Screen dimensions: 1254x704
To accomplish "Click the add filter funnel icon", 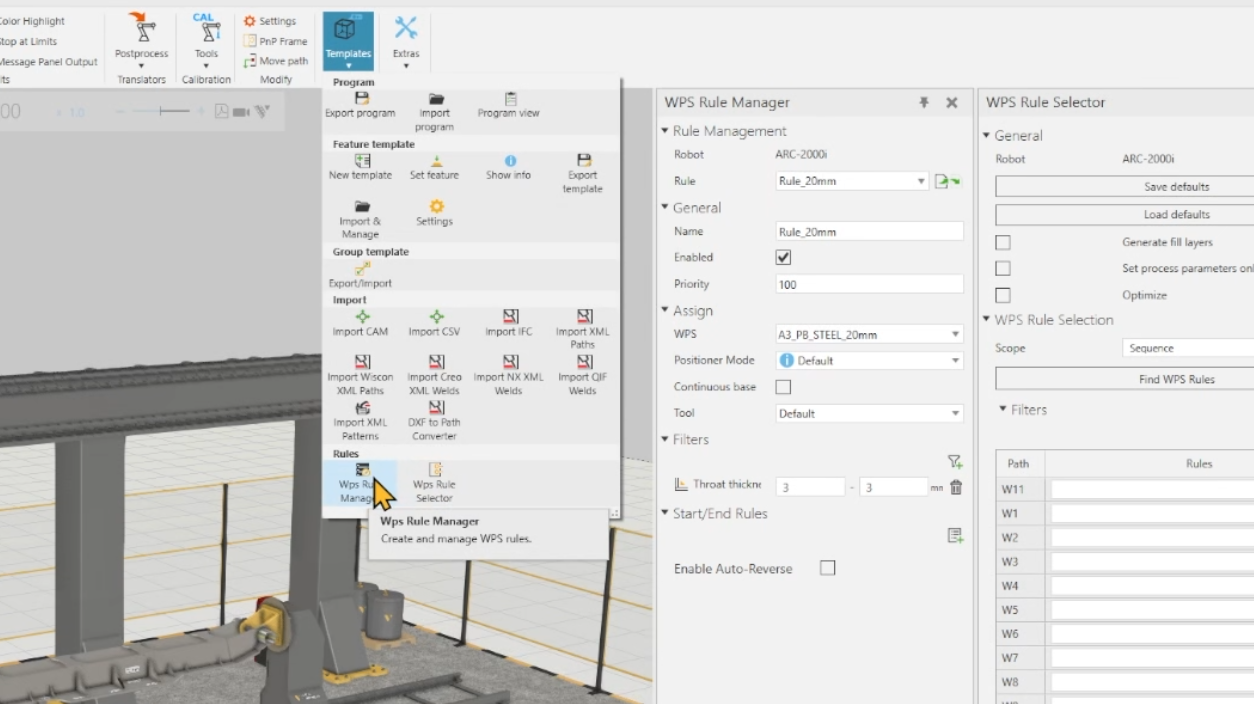I will (x=955, y=462).
